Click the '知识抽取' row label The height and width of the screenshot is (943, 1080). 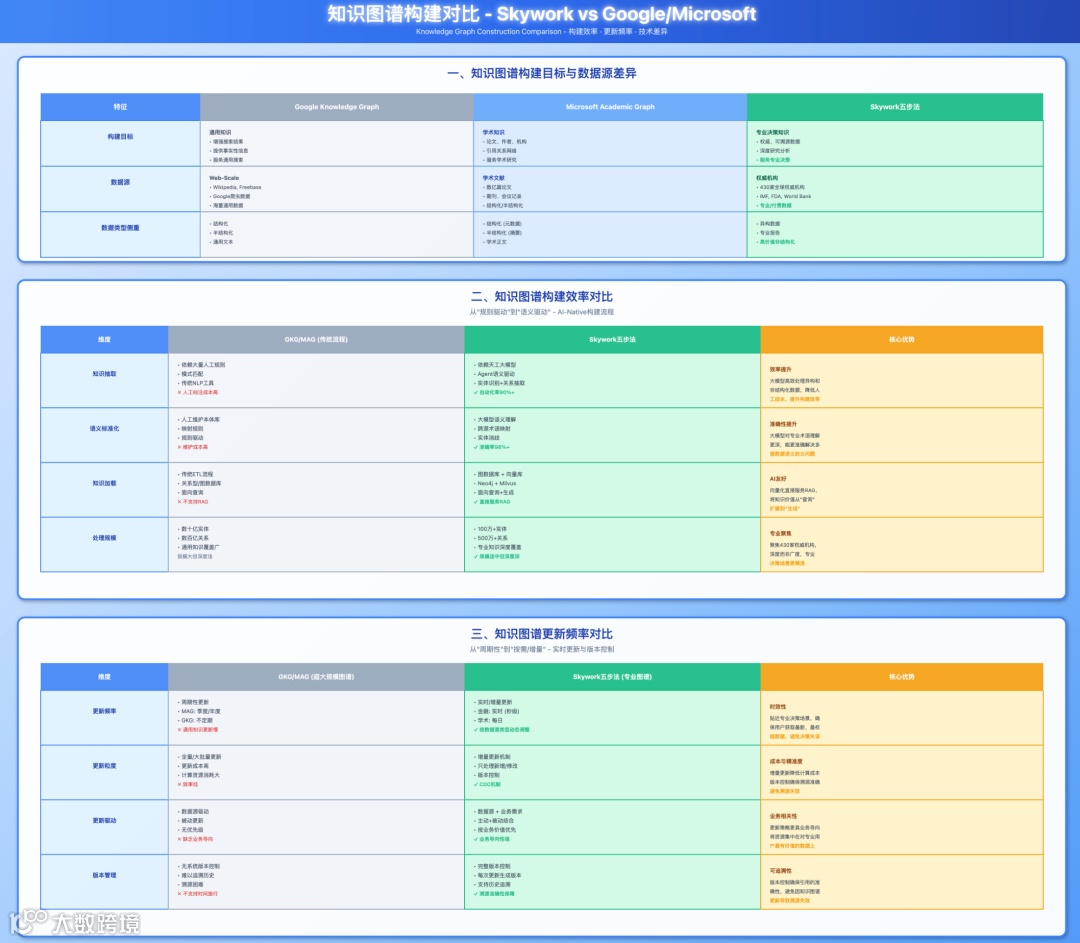105,373
